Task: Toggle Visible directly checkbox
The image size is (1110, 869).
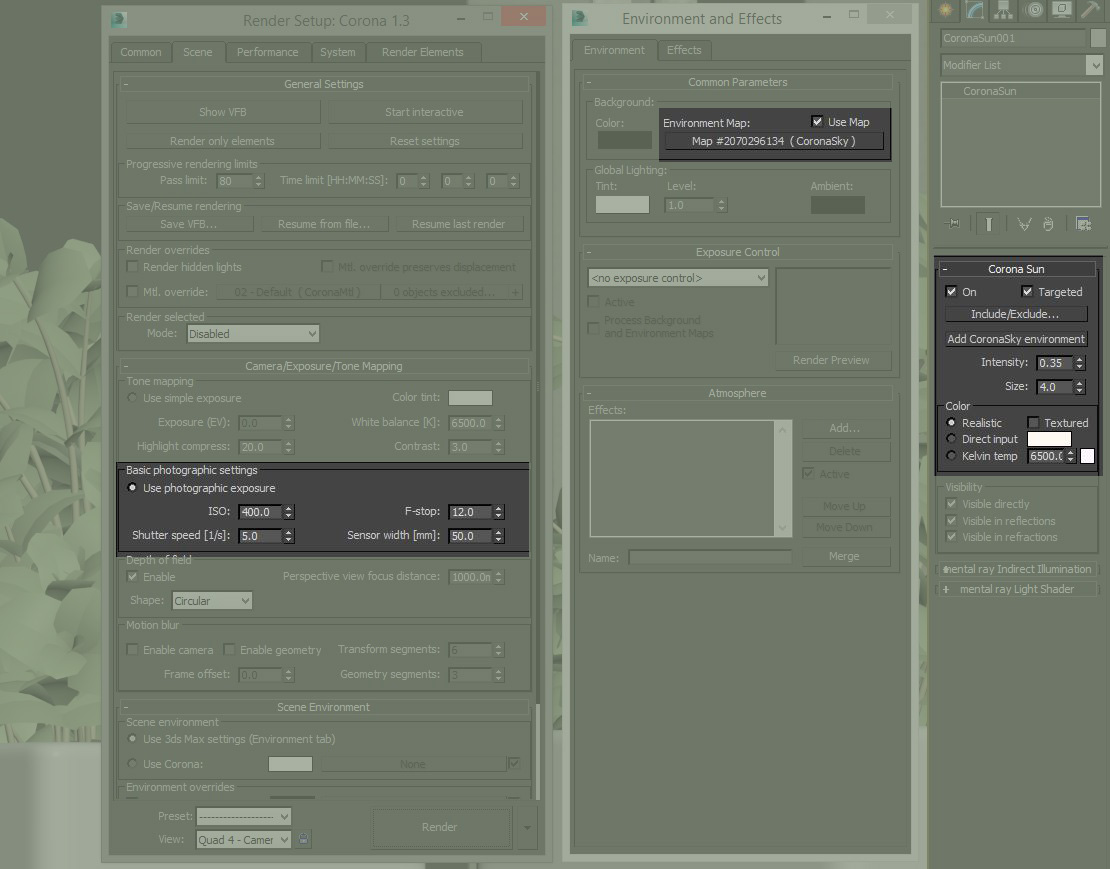Action: tap(951, 504)
